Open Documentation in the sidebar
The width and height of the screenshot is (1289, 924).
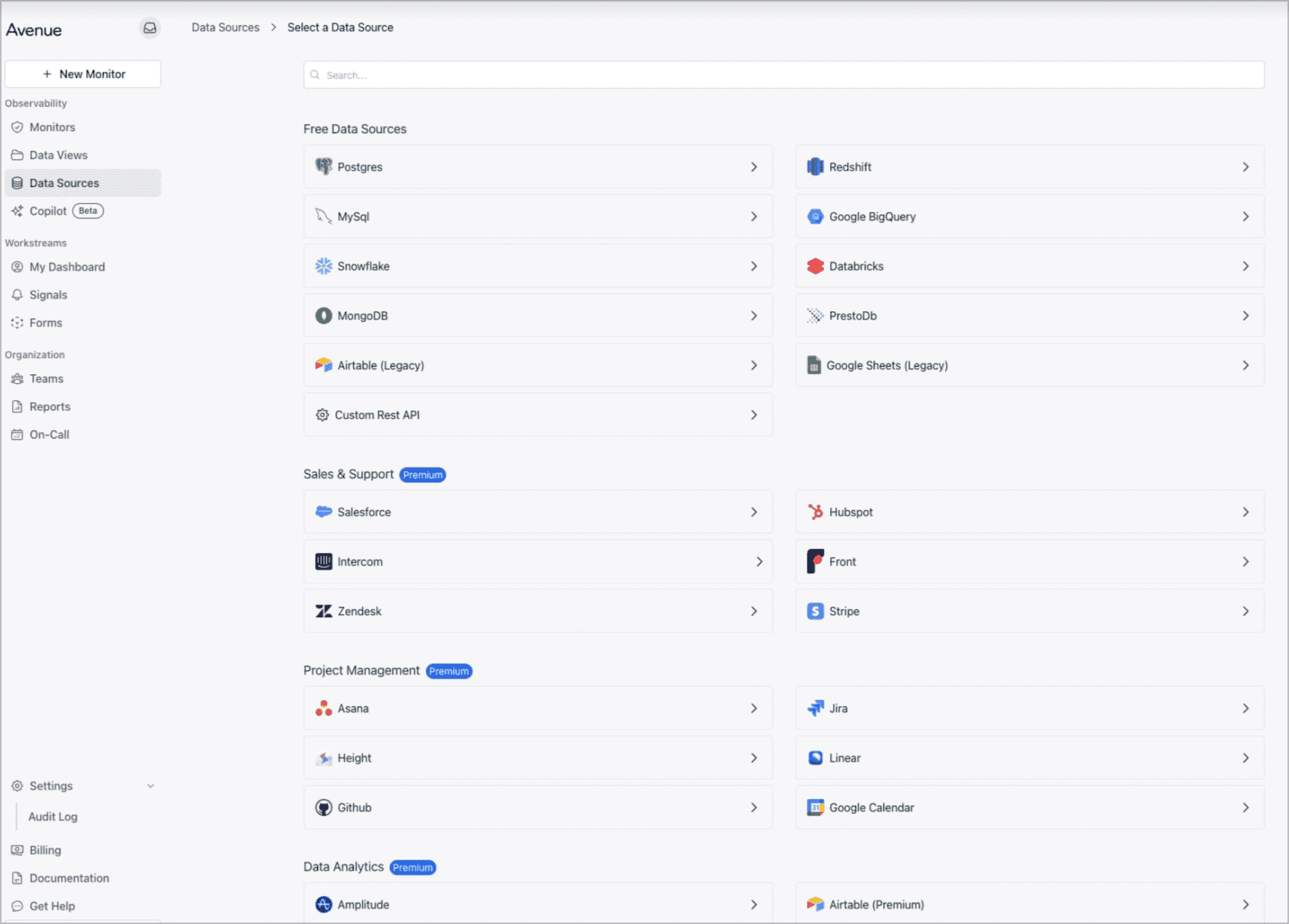(83, 879)
